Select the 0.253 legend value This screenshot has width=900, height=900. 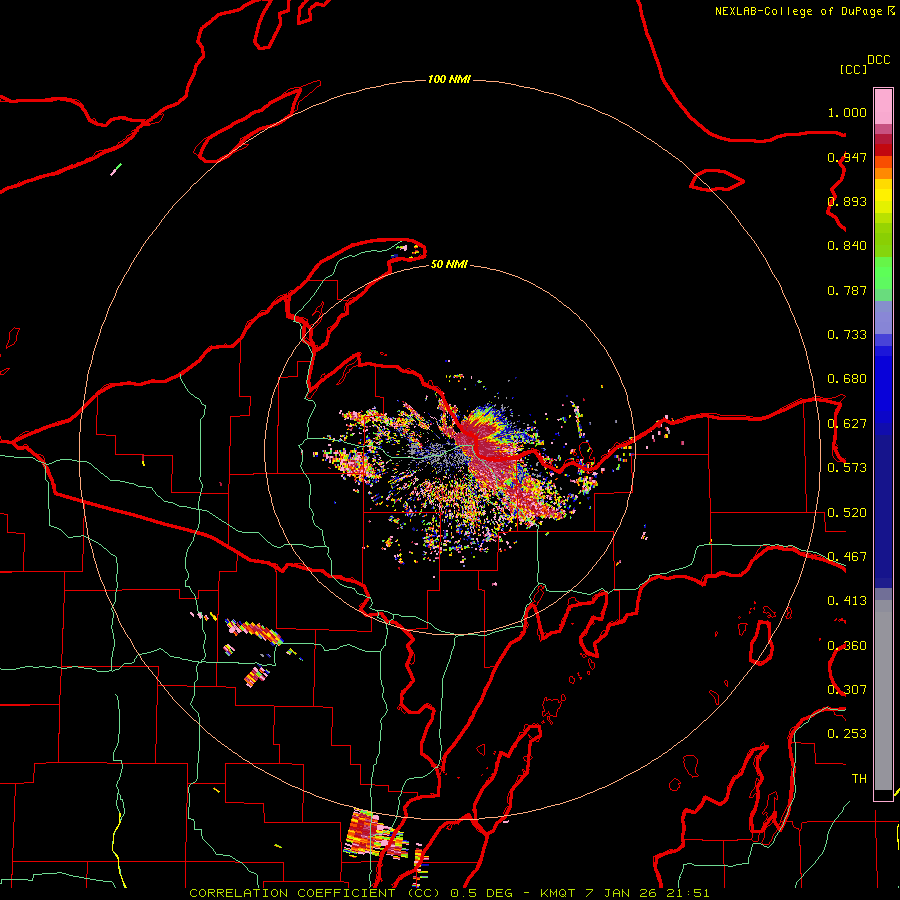[x=847, y=734]
